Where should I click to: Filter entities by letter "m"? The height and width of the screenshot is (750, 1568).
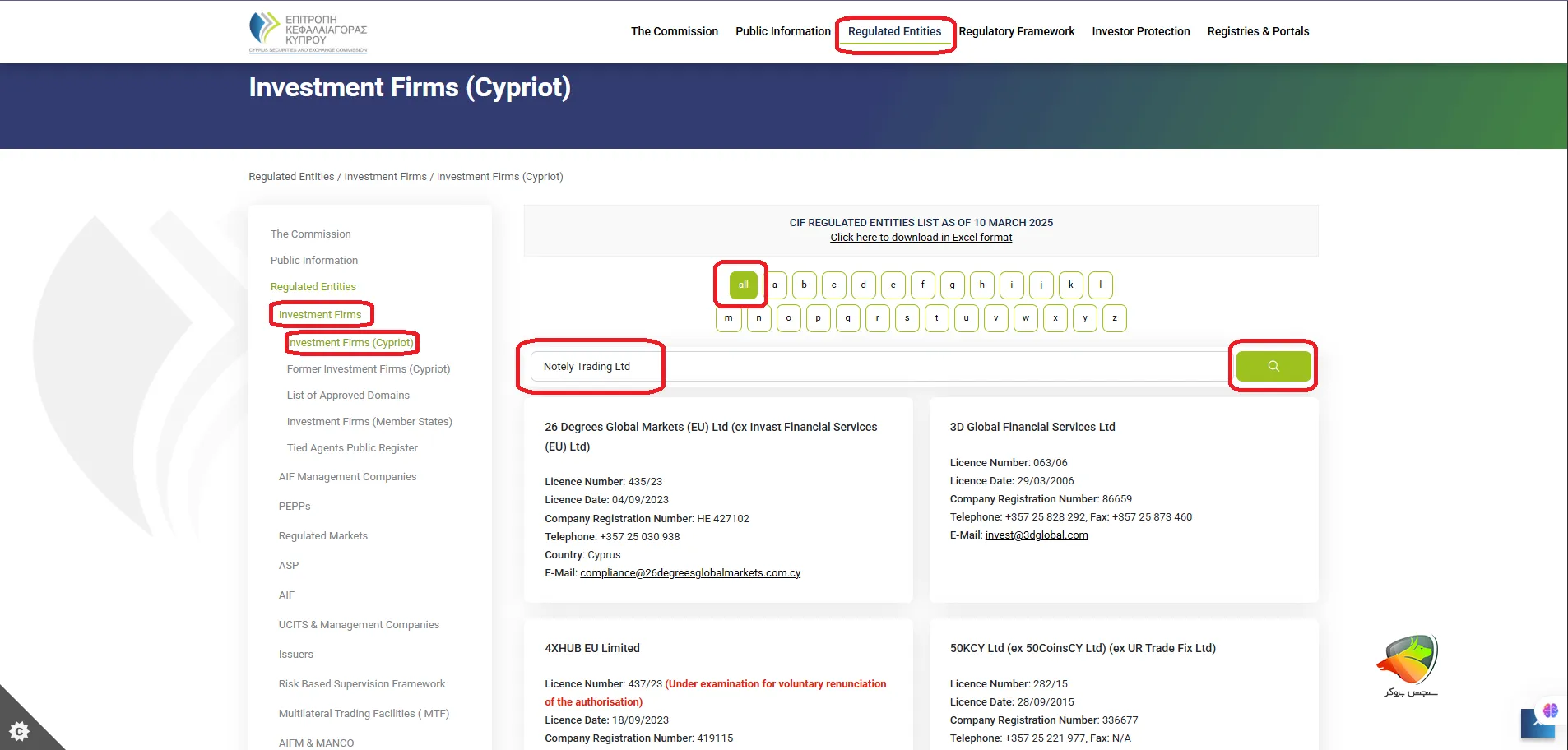(x=728, y=317)
